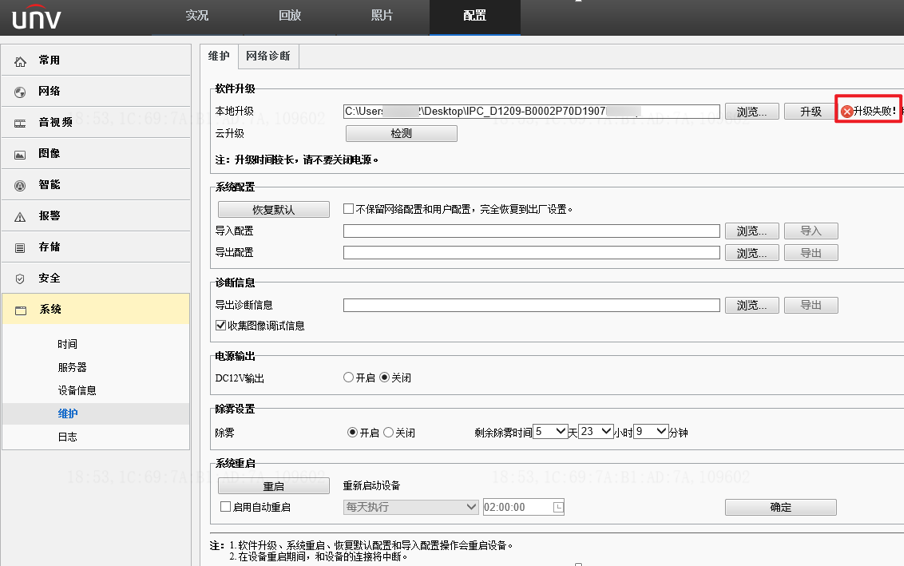Click the shield icon beside 安全

tap(20, 279)
